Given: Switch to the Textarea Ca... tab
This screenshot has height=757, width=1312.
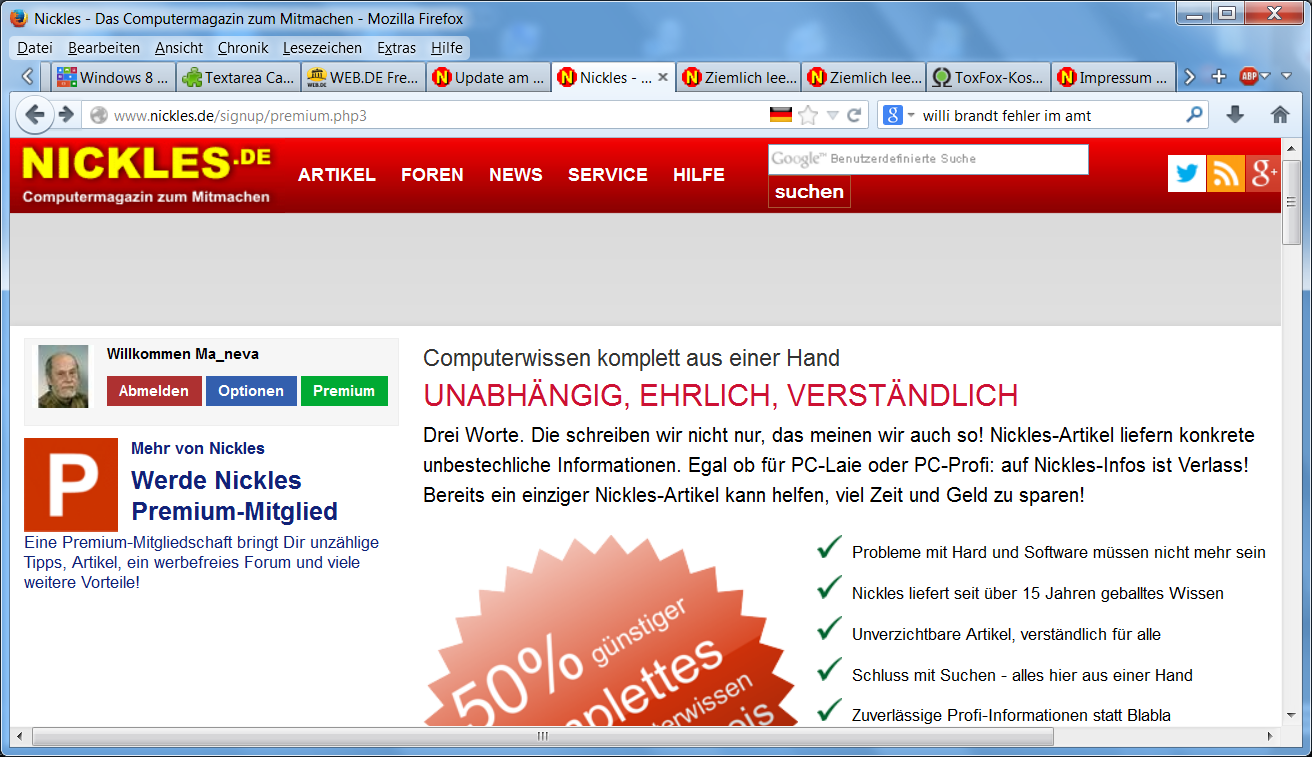Looking at the screenshot, I should point(238,77).
